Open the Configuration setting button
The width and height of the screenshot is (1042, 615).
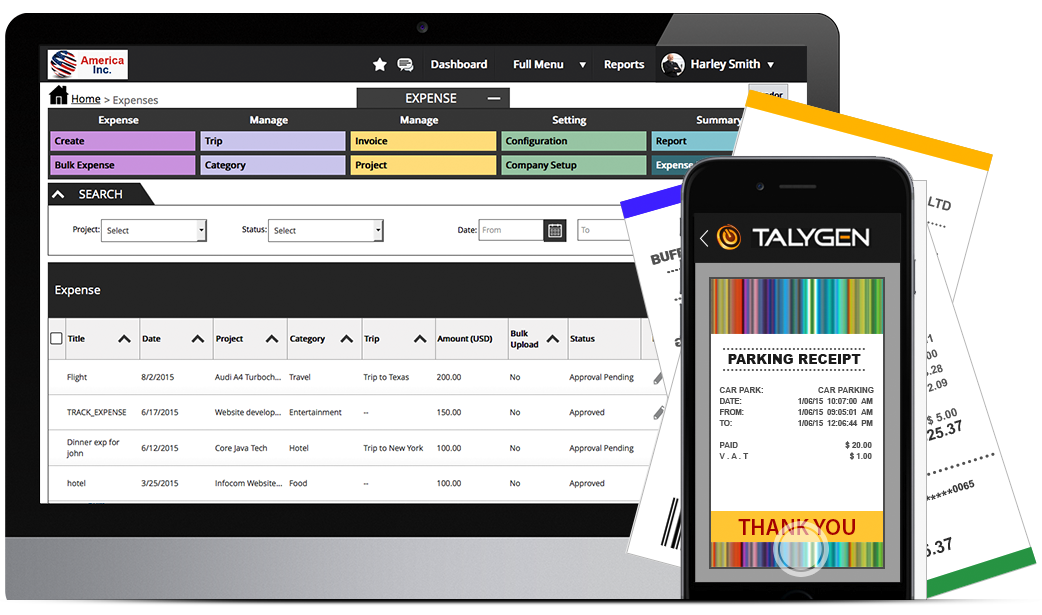click(x=573, y=141)
